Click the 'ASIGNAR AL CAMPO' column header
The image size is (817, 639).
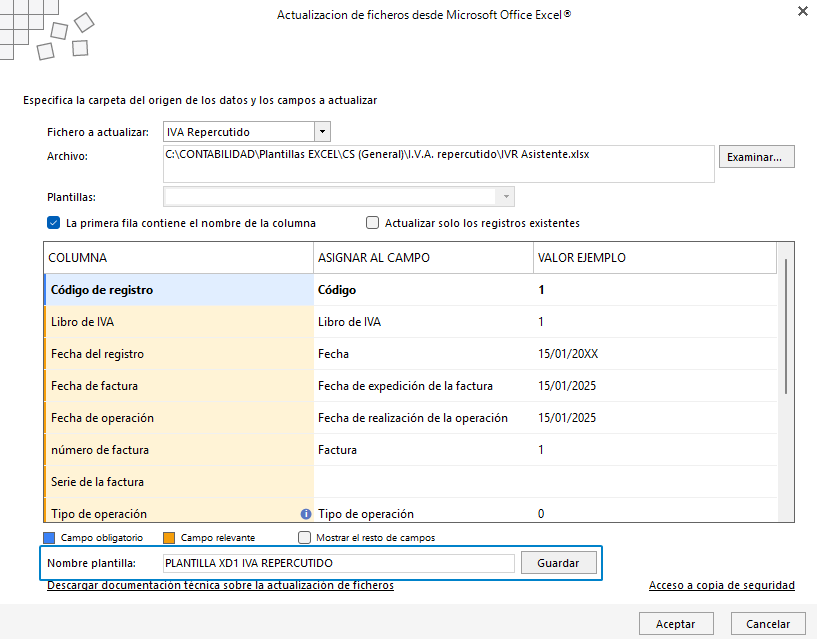pyautogui.click(x=423, y=257)
